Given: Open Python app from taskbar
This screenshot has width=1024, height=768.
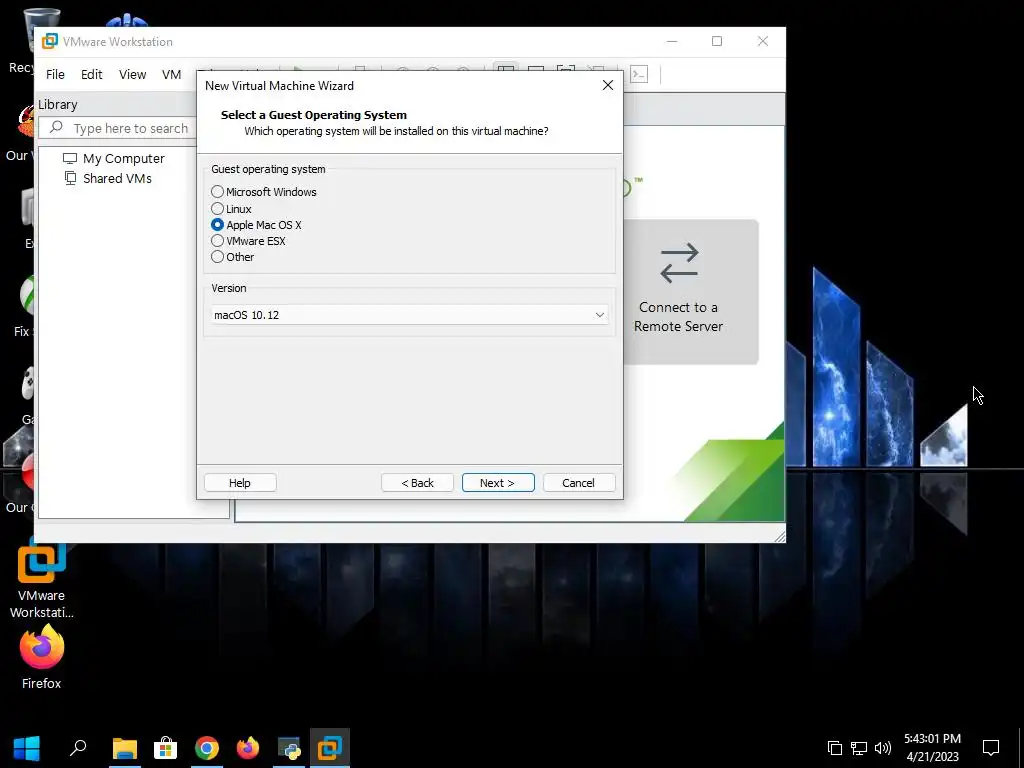Looking at the screenshot, I should [x=289, y=748].
